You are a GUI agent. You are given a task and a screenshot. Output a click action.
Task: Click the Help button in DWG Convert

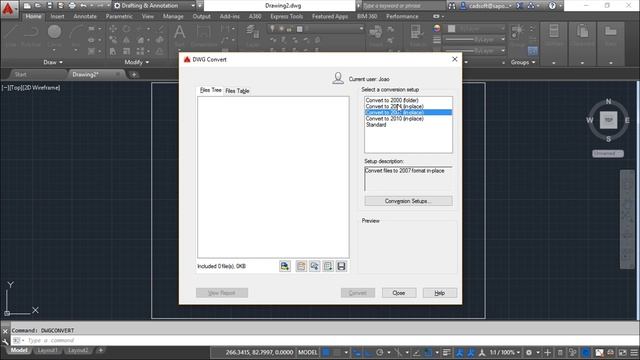click(440, 293)
